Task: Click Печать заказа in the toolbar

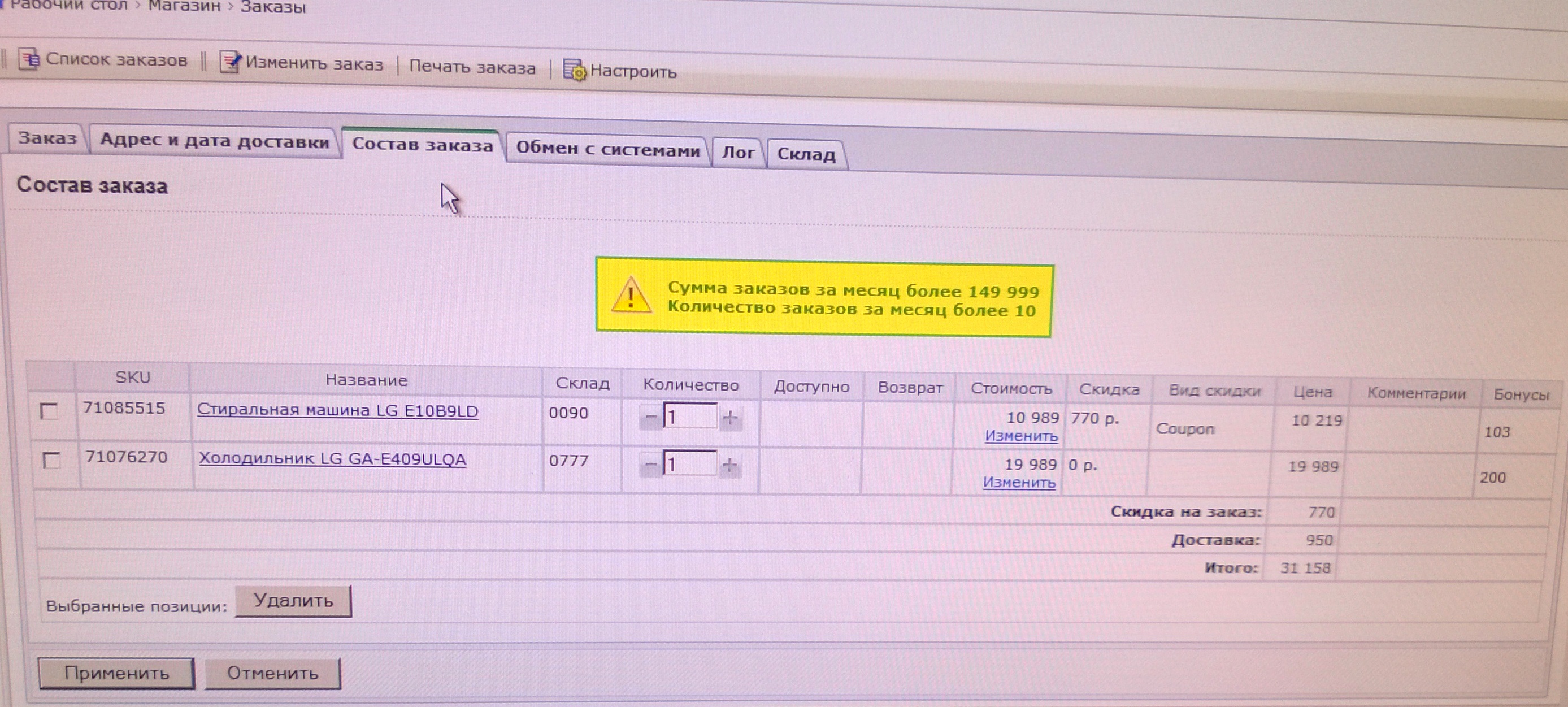Action: [x=472, y=67]
